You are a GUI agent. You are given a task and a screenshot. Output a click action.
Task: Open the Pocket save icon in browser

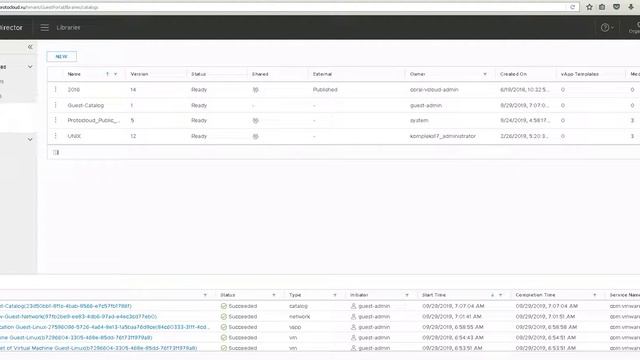point(617,7)
